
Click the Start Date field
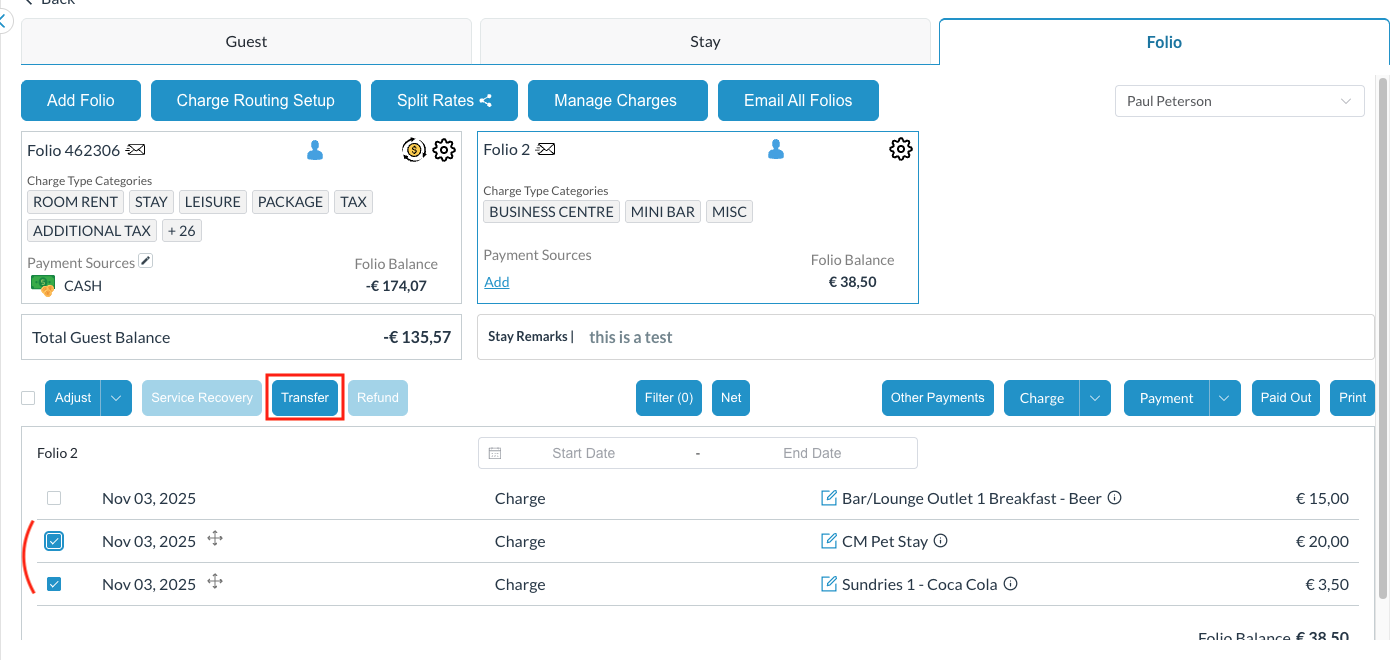pos(583,453)
